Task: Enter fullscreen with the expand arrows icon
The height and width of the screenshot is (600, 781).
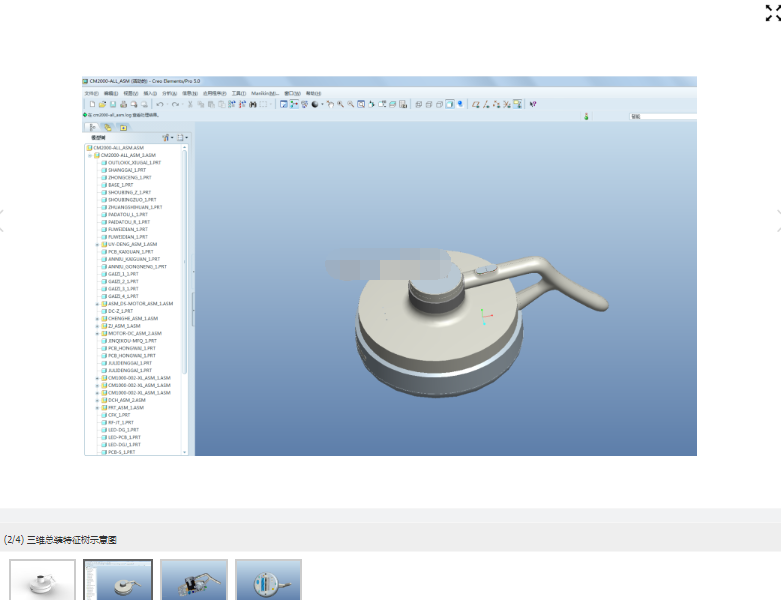Action: coord(773,12)
